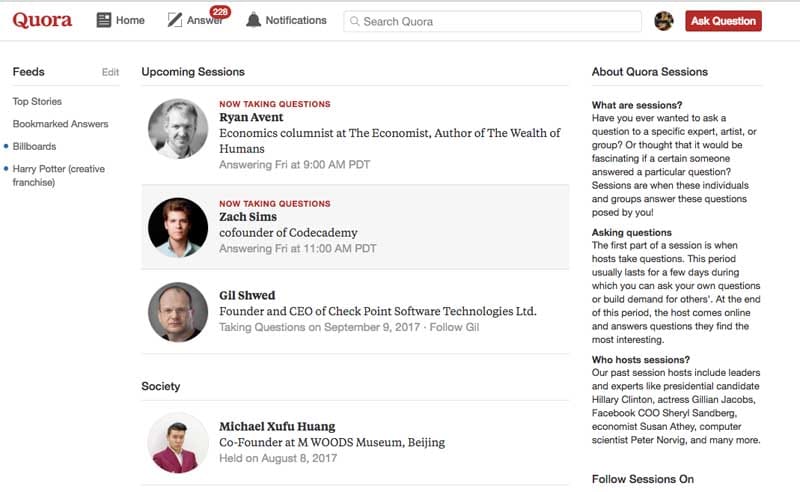Click the search magnifier icon
The image size is (800, 492).
coord(355,21)
